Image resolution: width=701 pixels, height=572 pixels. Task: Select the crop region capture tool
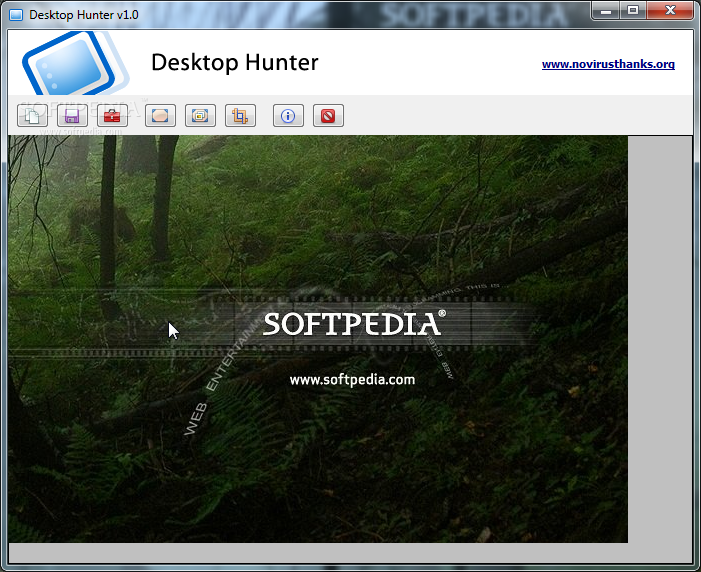point(240,116)
